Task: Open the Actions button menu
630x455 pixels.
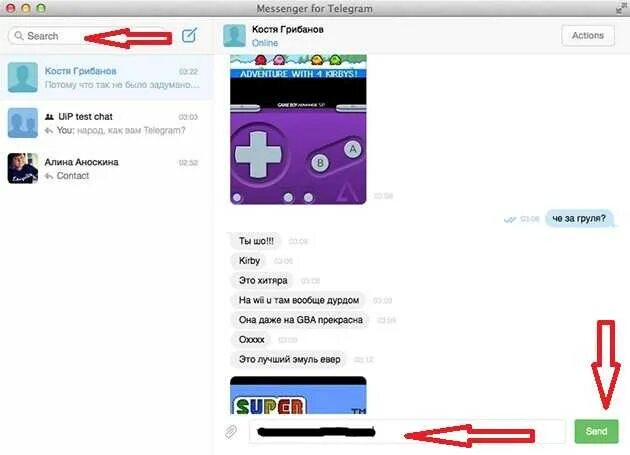Action: click(x=588, y=35)
